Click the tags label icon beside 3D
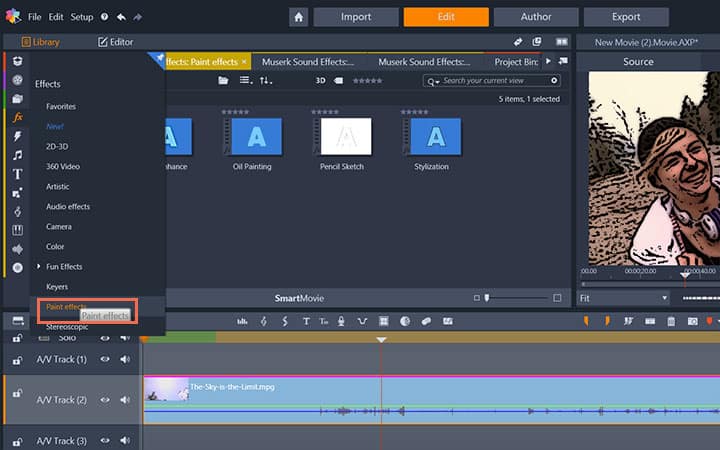Viewport: 720px width, 450px height. pyautogui.click(x=338, y=81)
